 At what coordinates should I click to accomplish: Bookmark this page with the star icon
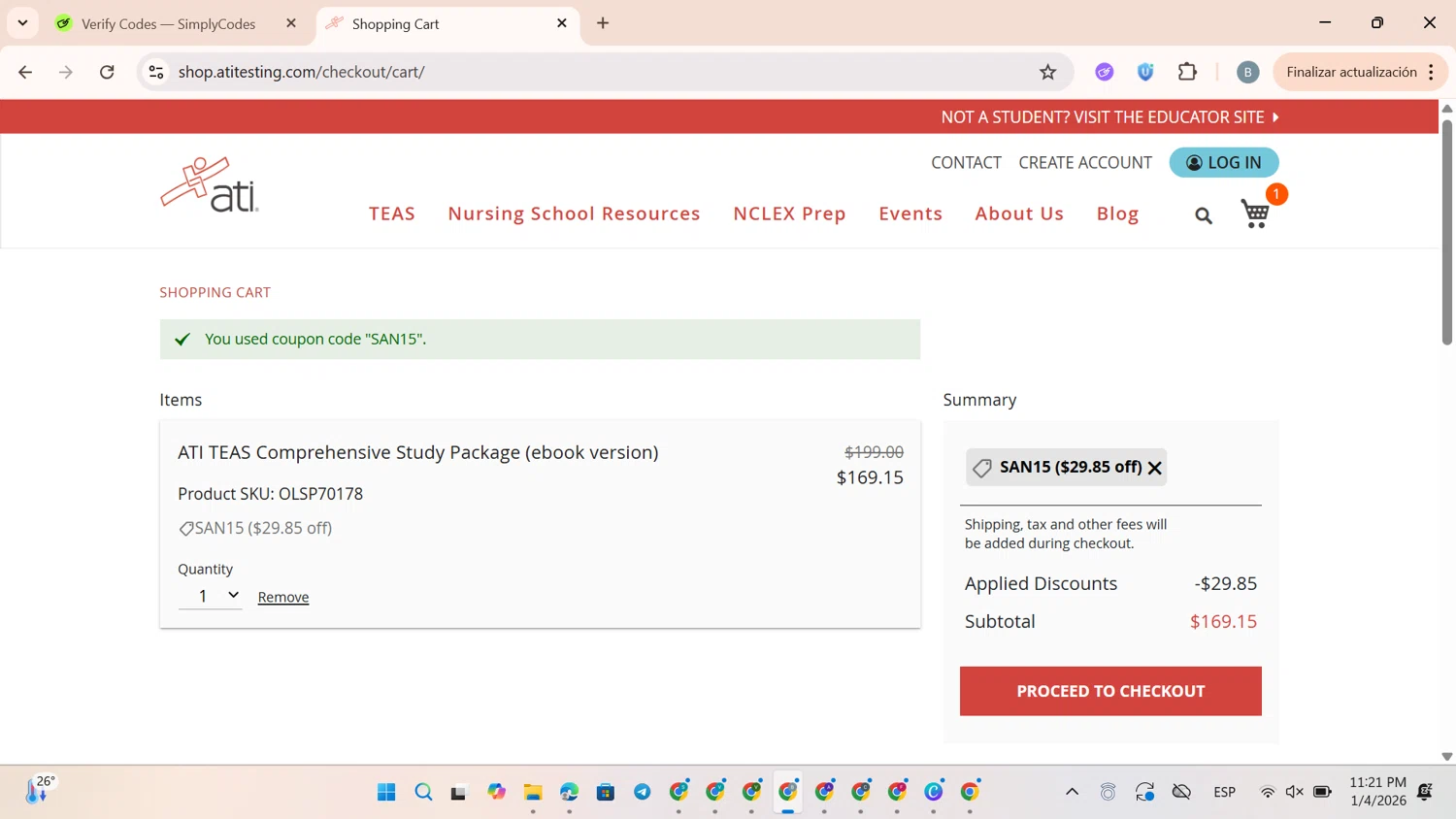click(x=1047, y=72)
